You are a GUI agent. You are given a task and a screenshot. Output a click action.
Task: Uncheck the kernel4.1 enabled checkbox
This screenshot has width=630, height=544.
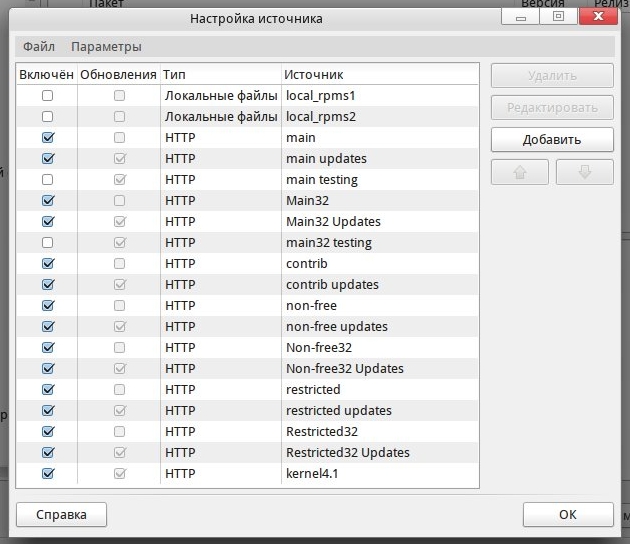(x=47, y=474)
